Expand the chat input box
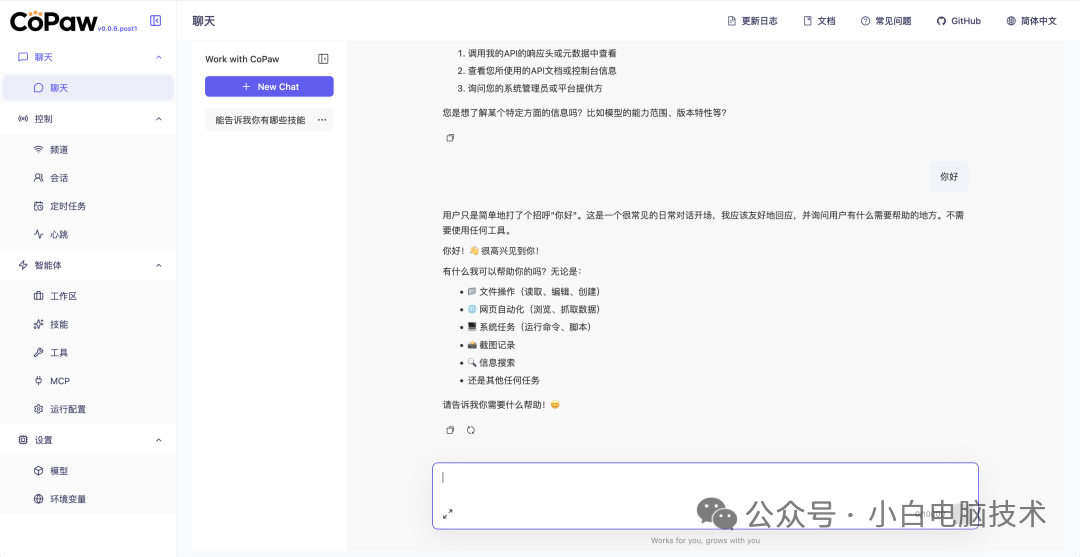The image size is (1080, 557). [x=448, y=514]
